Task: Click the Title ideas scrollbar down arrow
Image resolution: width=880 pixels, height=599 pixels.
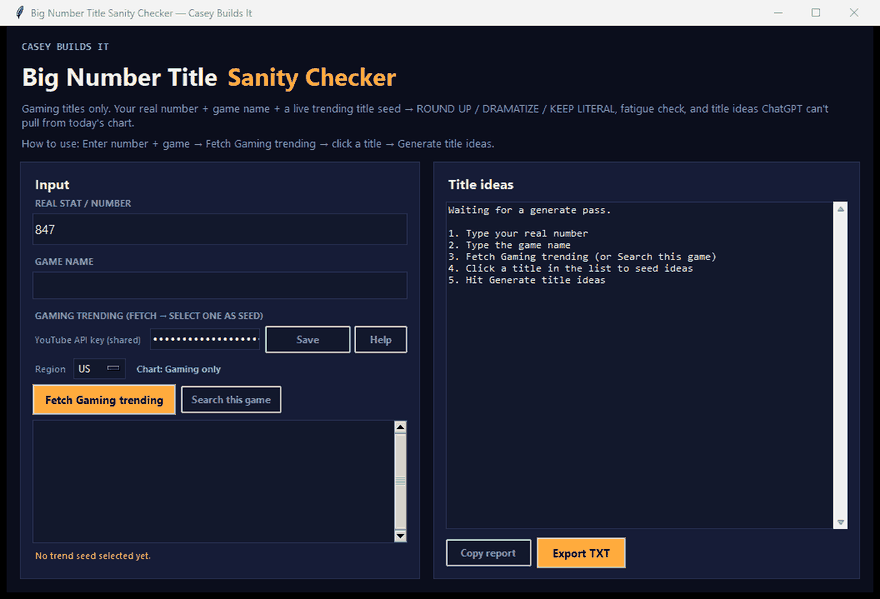Action: coord(840,522)
